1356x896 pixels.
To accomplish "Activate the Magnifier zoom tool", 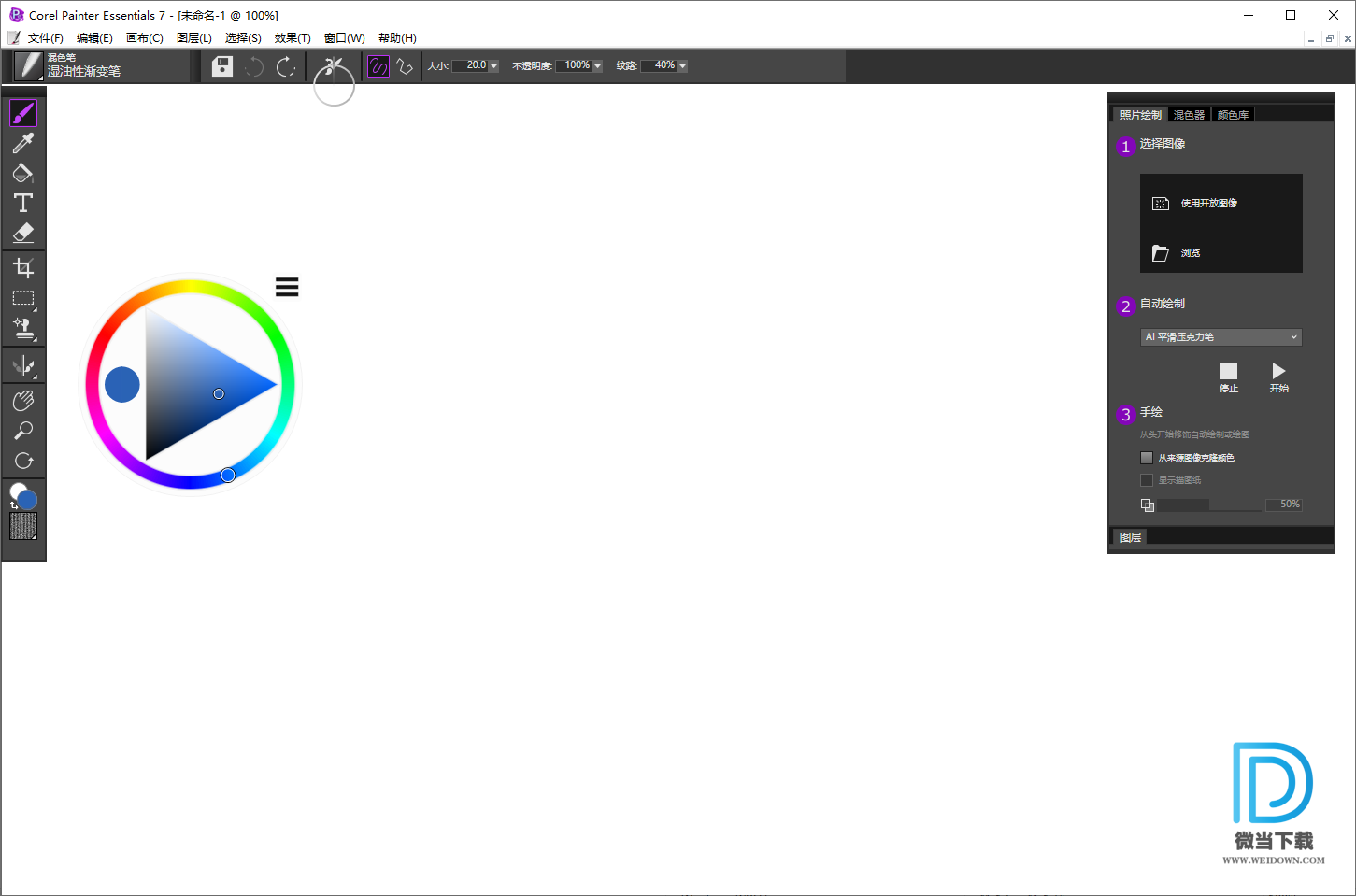I will [x=23, y=431].
